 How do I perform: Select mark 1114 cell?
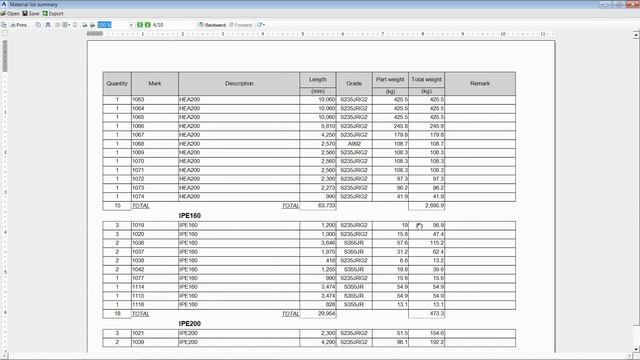click(155, 287)
